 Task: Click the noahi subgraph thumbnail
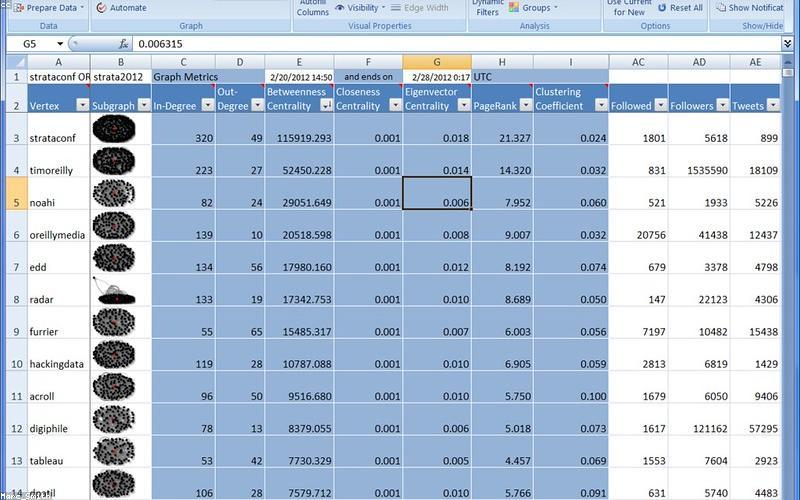[x=114, y=193]
